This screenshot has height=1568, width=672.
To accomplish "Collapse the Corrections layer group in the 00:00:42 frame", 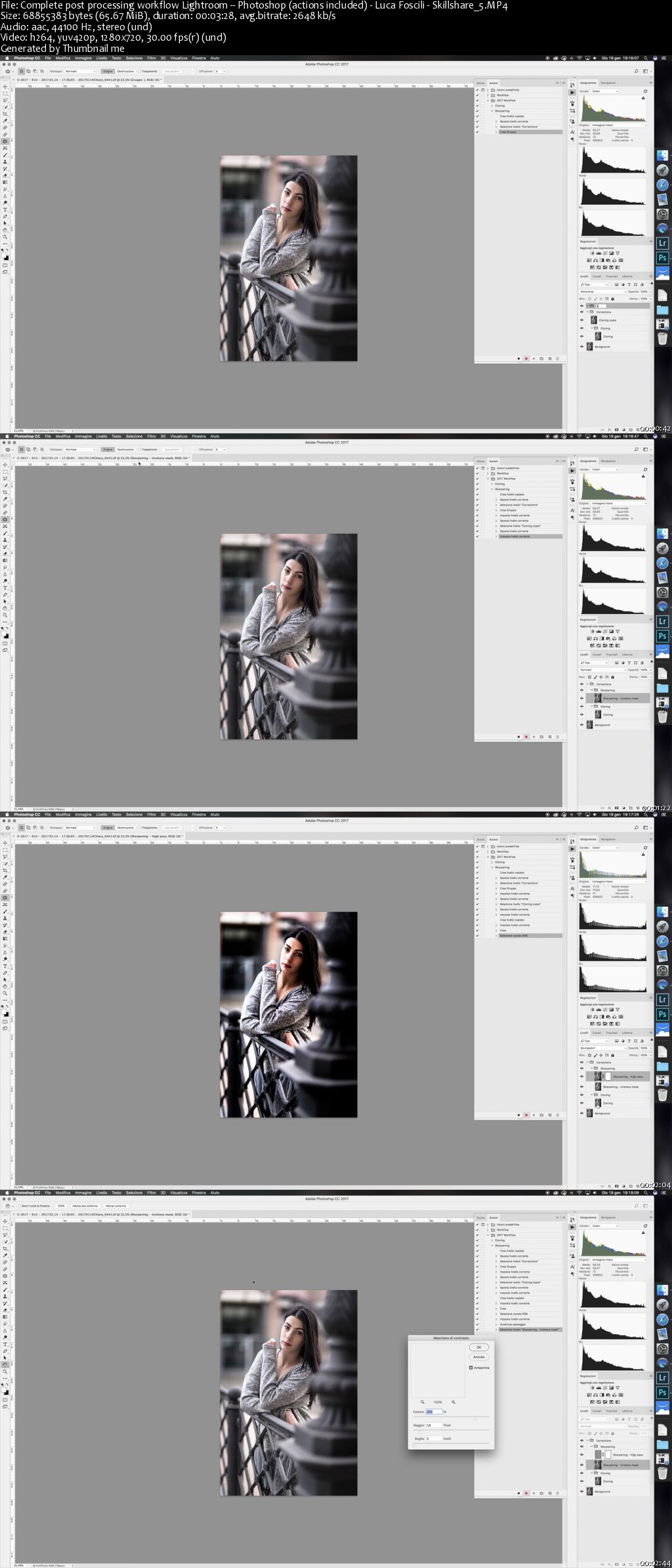I will [x=587, y=312].
